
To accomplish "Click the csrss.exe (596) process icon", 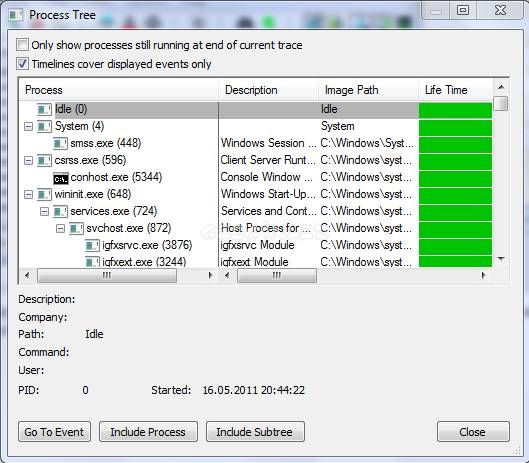I will (x=44, y=160).
